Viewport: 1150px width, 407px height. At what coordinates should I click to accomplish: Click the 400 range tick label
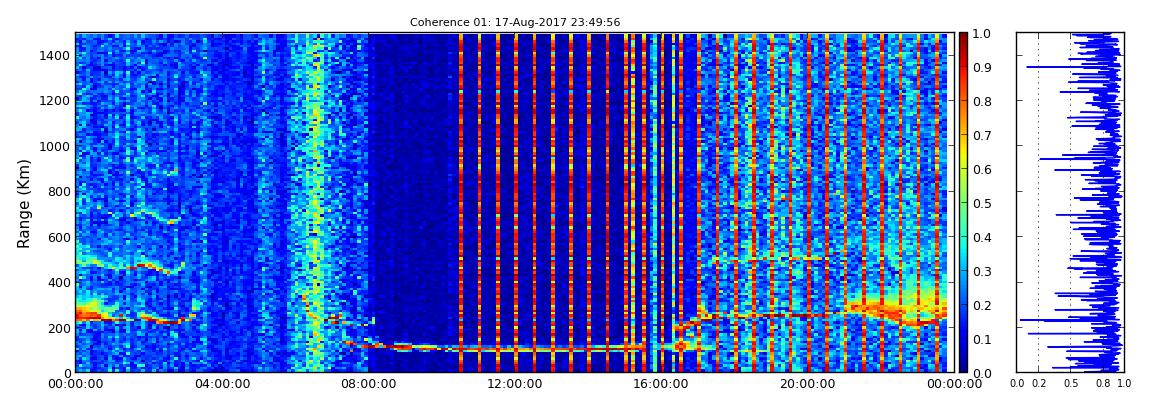57,282
